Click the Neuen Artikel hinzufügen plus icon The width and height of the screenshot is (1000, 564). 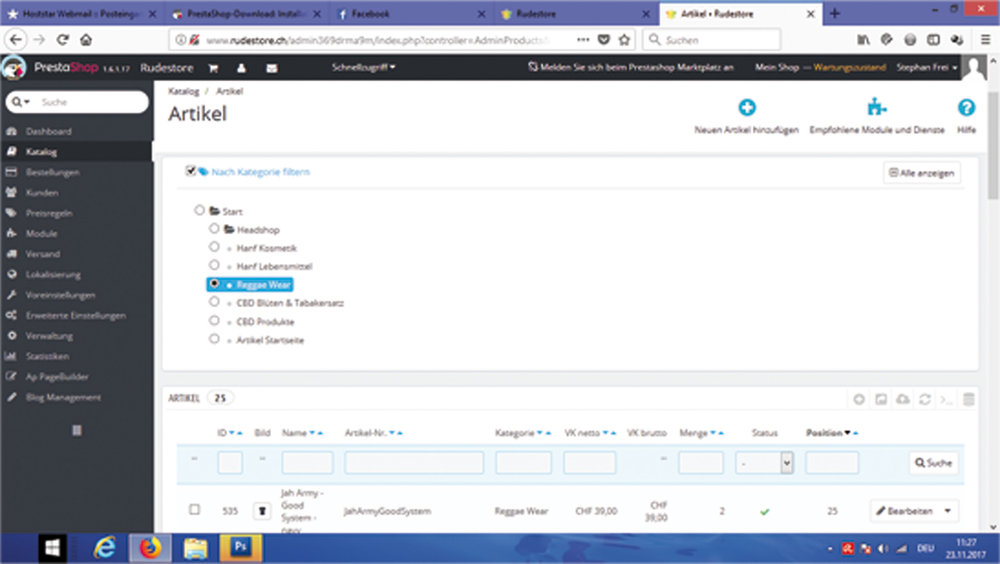[747, 107]
